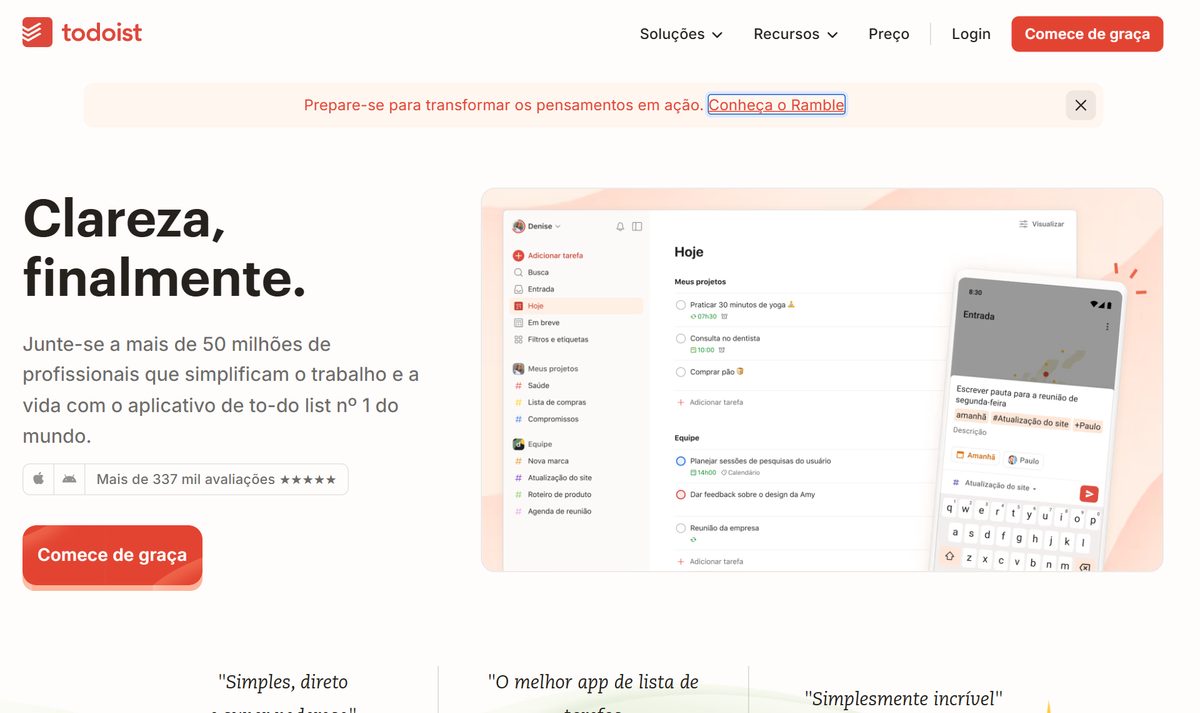Expand the Soluções menu
Viewport: 1200px width, 713px height.
tap(681, 34)
